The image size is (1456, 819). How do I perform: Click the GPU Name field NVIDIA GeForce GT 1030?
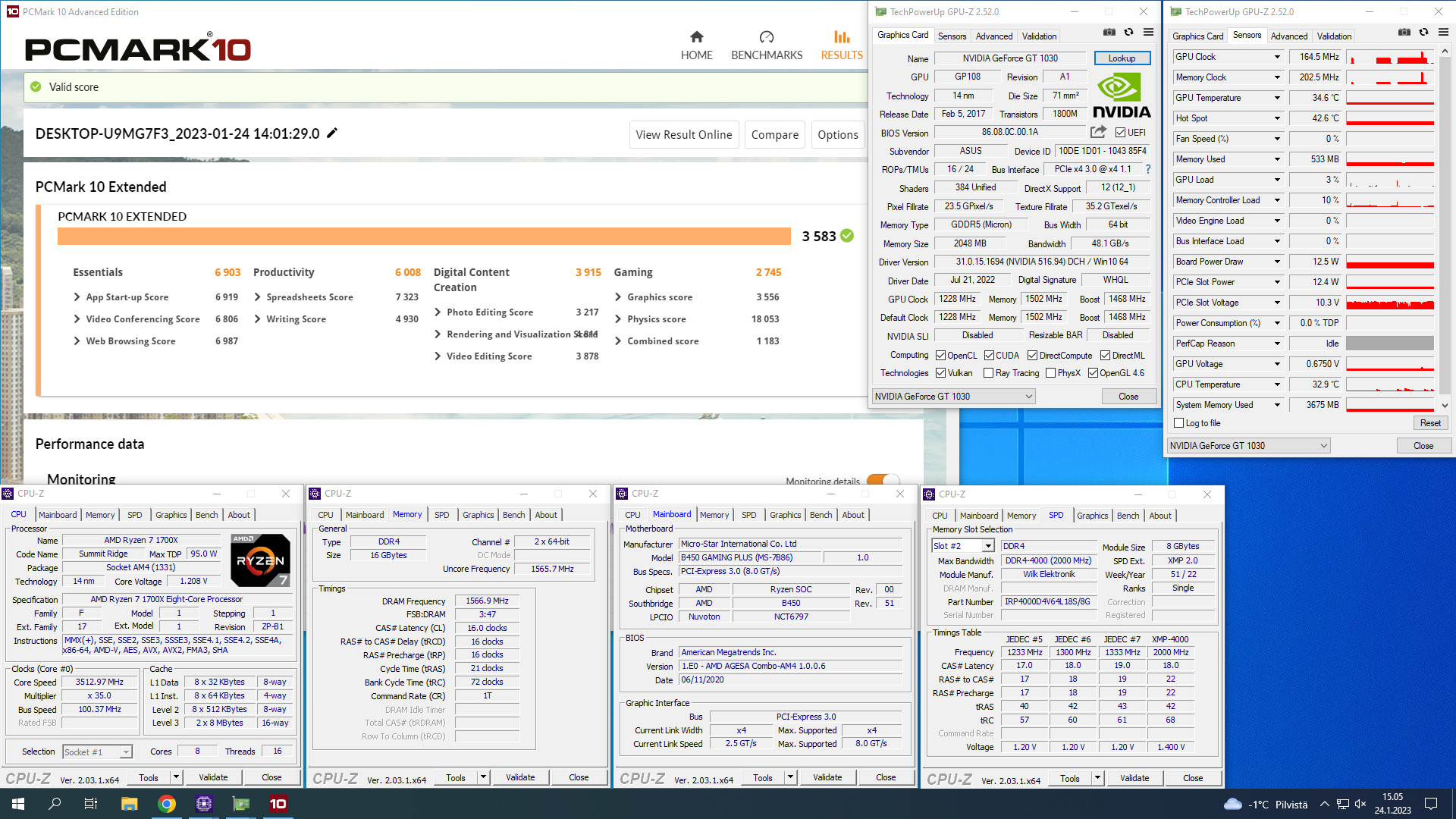(1010, 58)
